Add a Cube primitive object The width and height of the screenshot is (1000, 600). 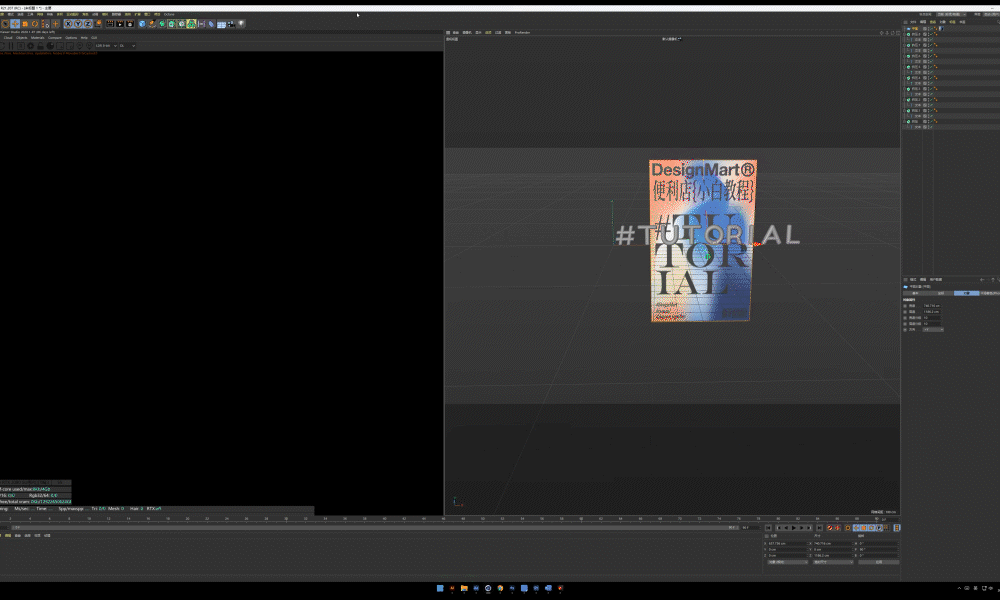click(x=142, y=24)
